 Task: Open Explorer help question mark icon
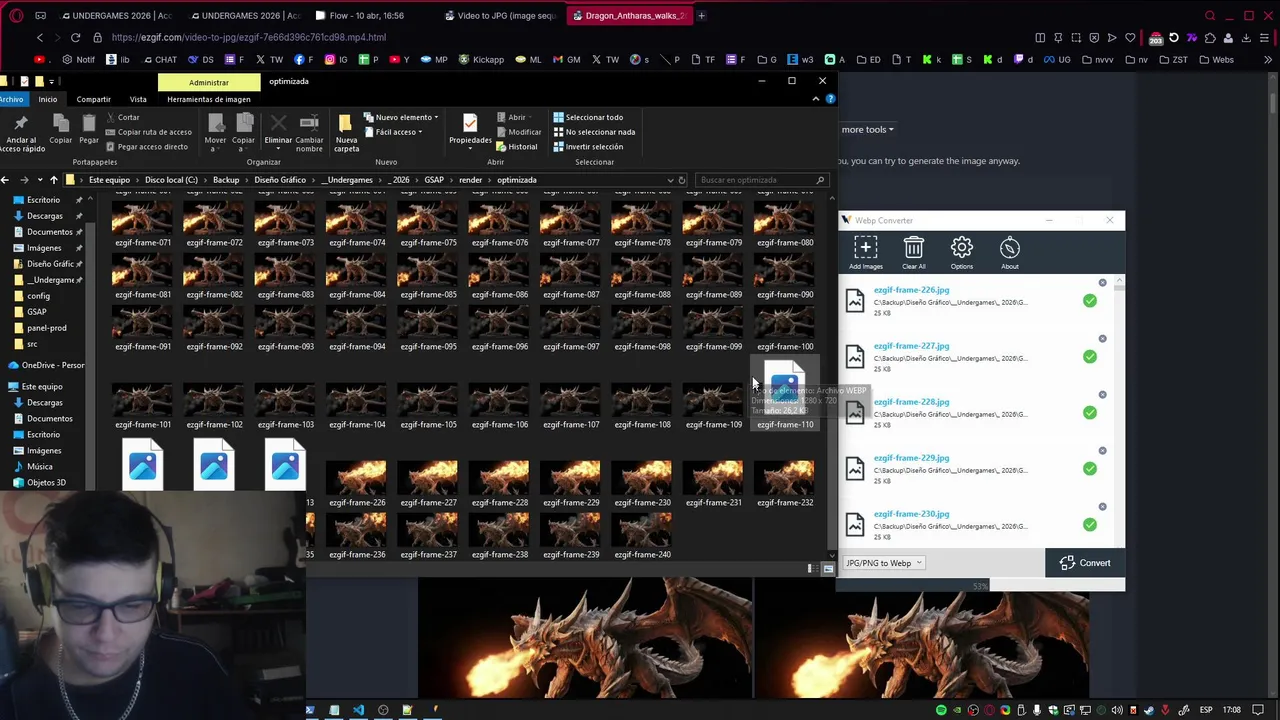(830, 99)
